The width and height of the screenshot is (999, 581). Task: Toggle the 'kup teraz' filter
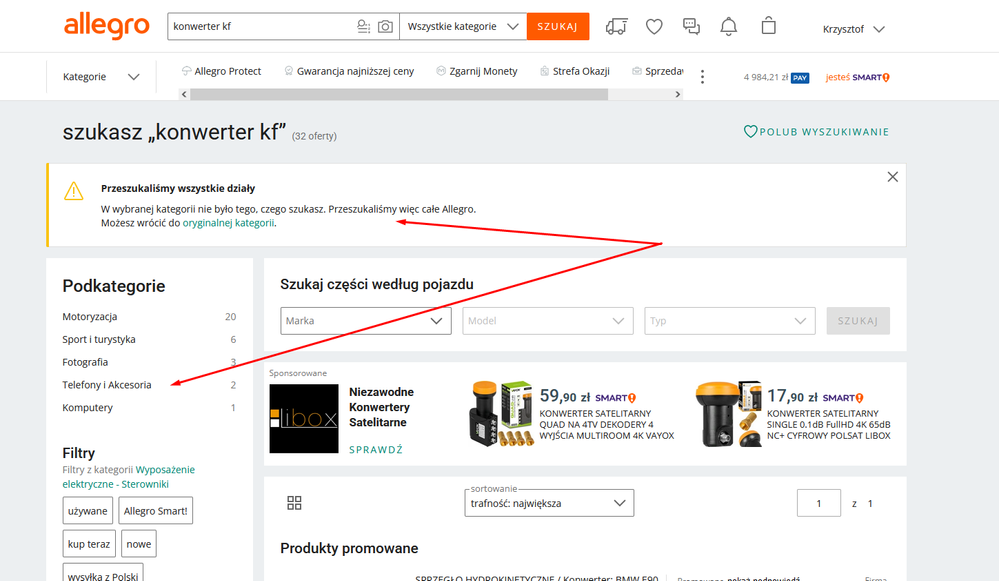(89, 544)
